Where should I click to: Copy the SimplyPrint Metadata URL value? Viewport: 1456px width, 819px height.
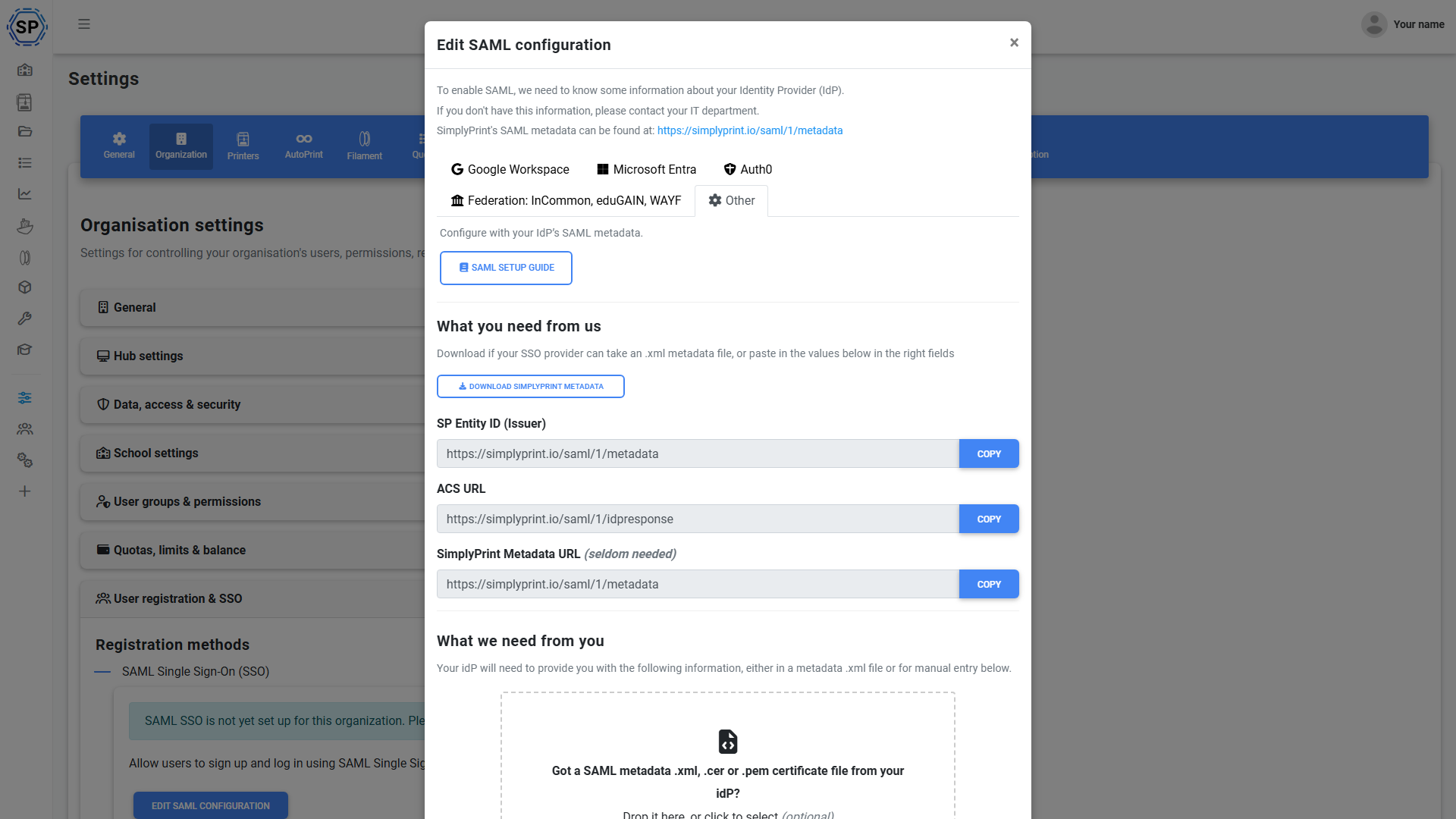coord(989,585)
